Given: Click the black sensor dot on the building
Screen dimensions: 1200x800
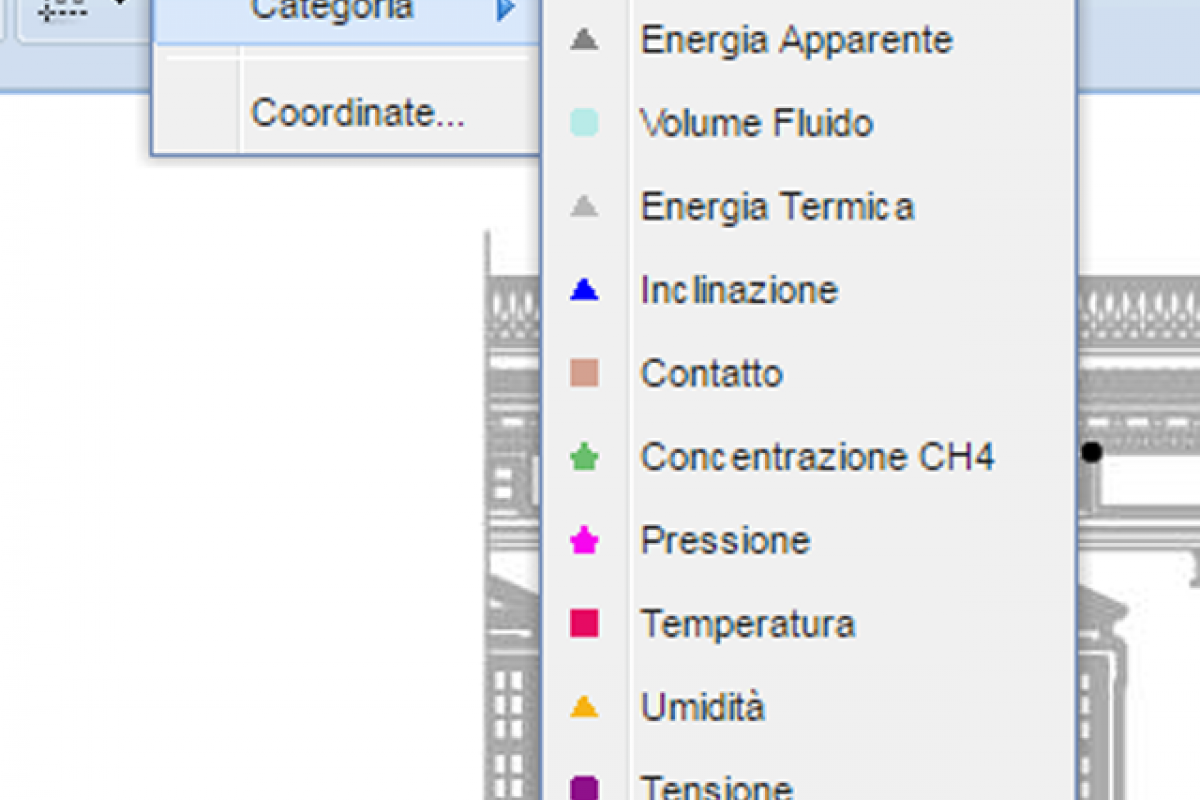Looking at the screenshot, I should 1092,453.
